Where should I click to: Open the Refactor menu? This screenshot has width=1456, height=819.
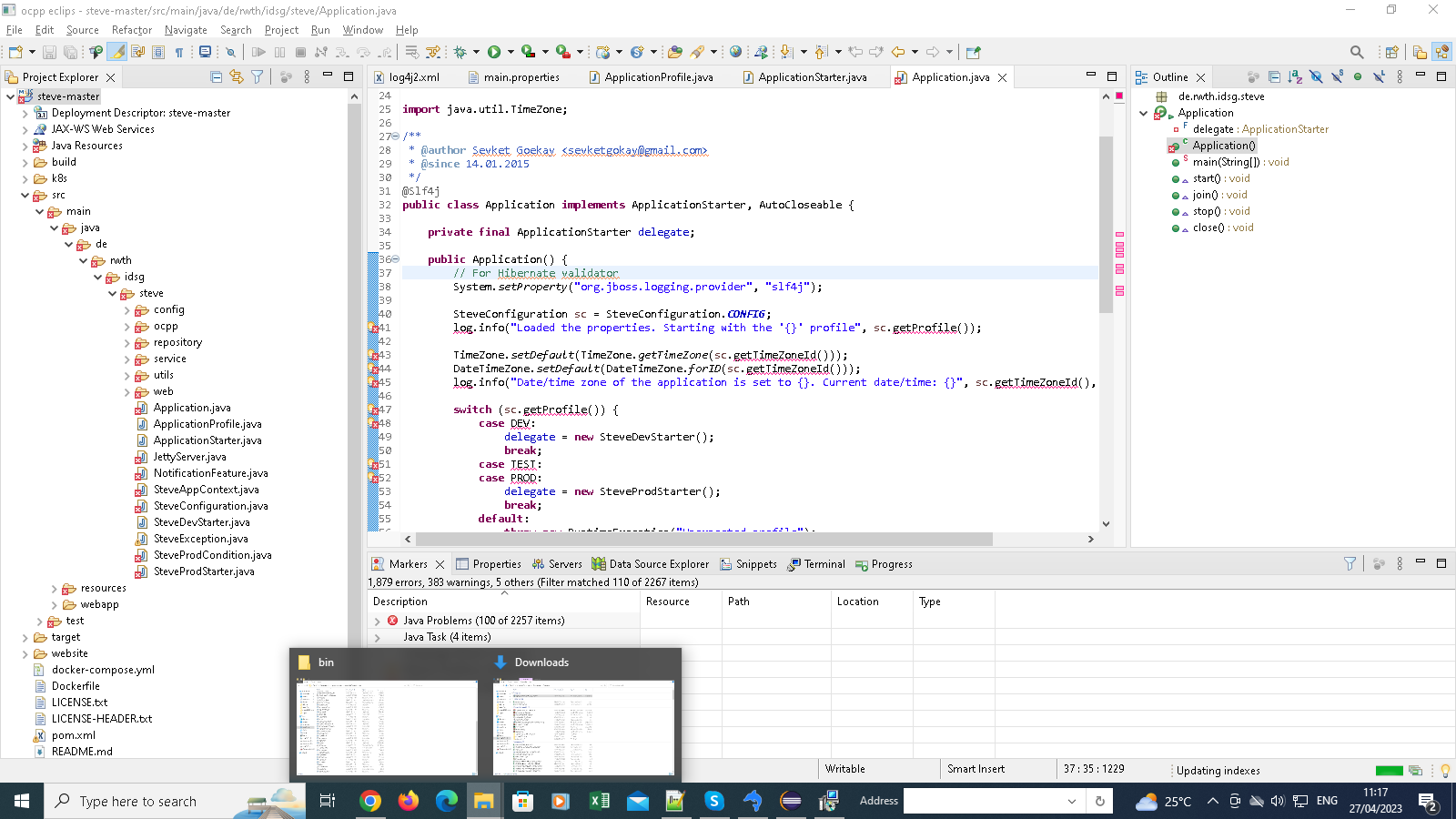(x=131, y=29)
